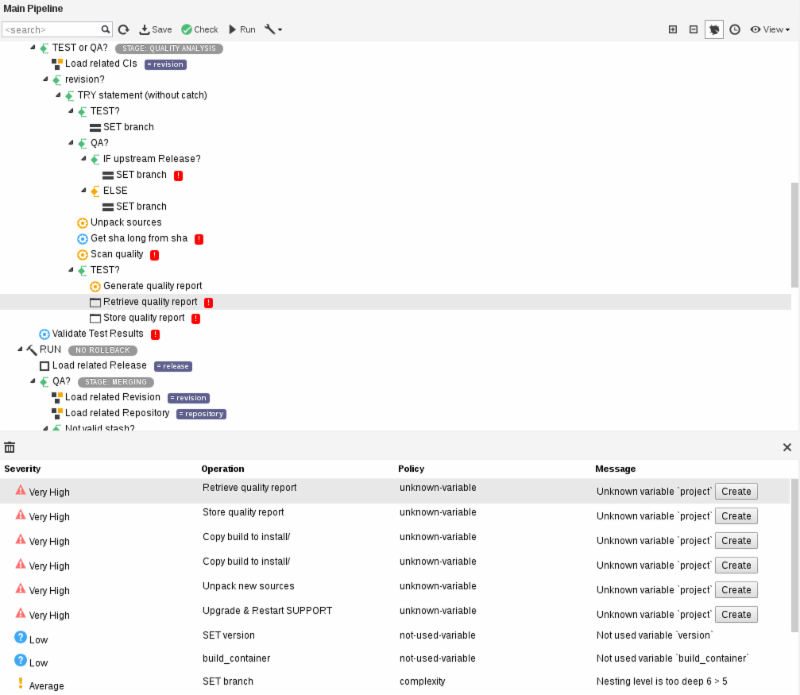Click the STAGE: MERGING badge

[x=116, y=382]
